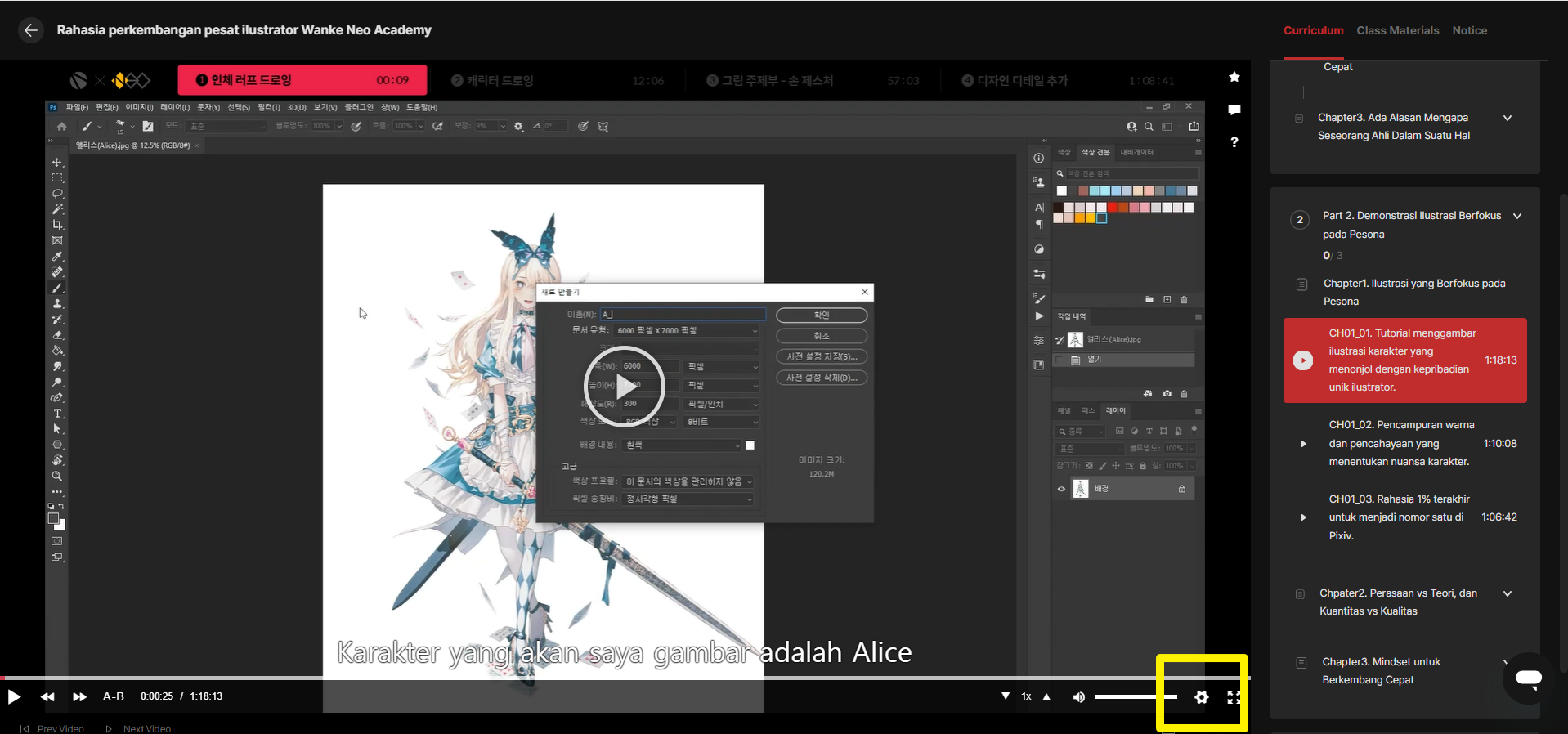This screenshot has height=734, width=1568.
Task: Pick the red swatch in Photoshop's swatches panel
Action: coord(1113,208)
